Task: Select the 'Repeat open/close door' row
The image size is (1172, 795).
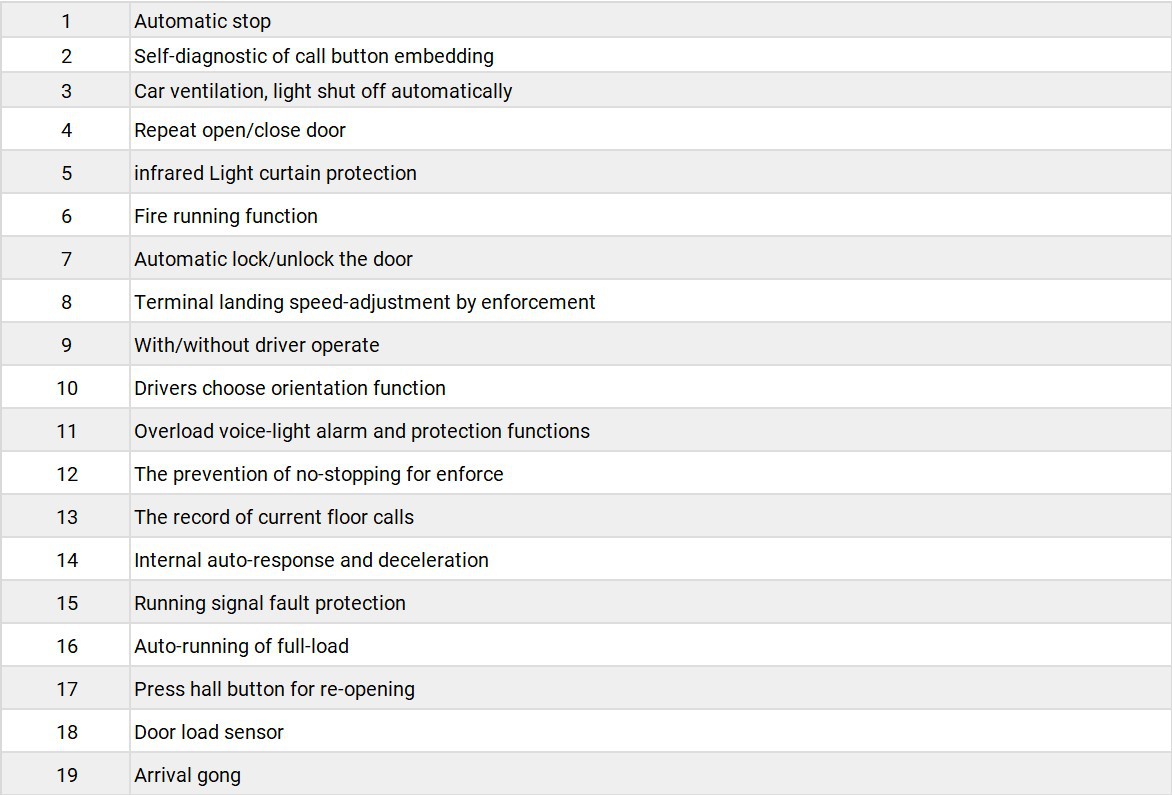Action: coord(240,130)
